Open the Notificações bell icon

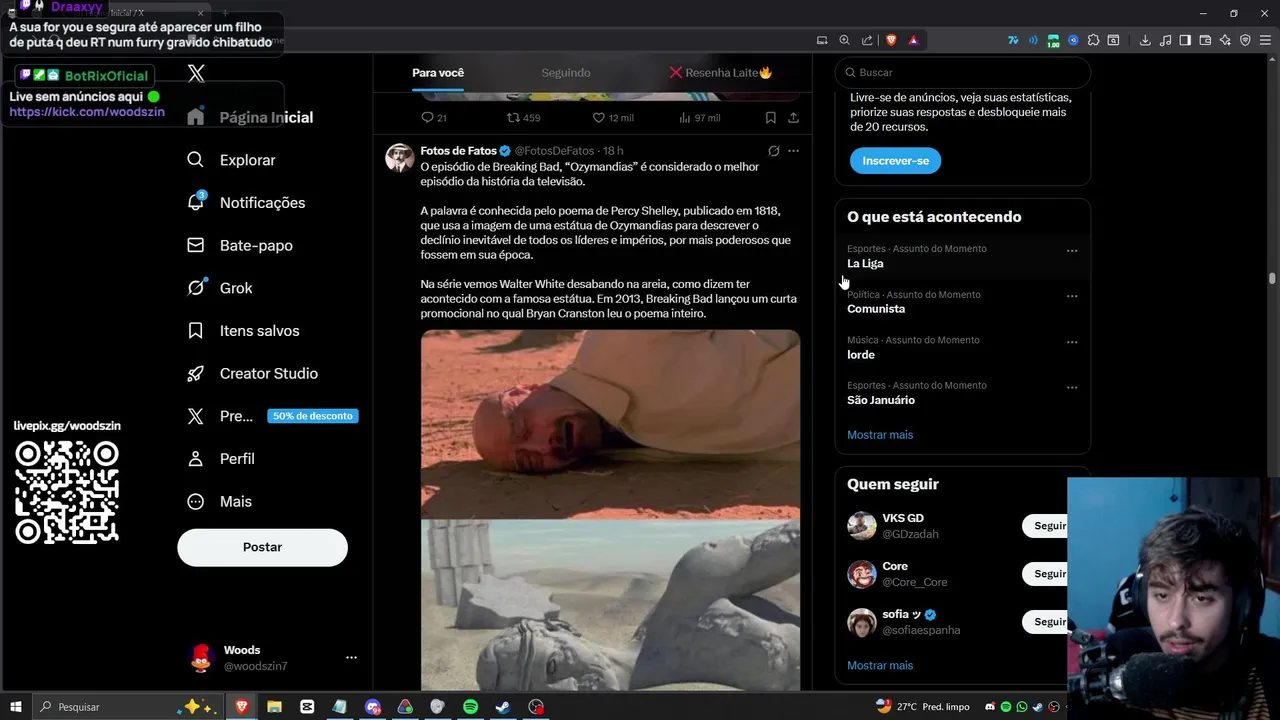coord(196,202)
